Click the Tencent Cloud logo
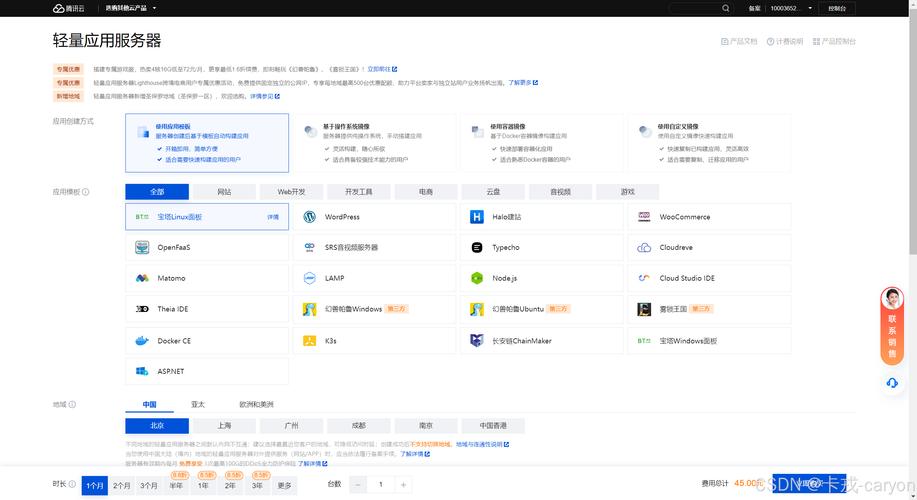917x500 pixels. (68, 8)
